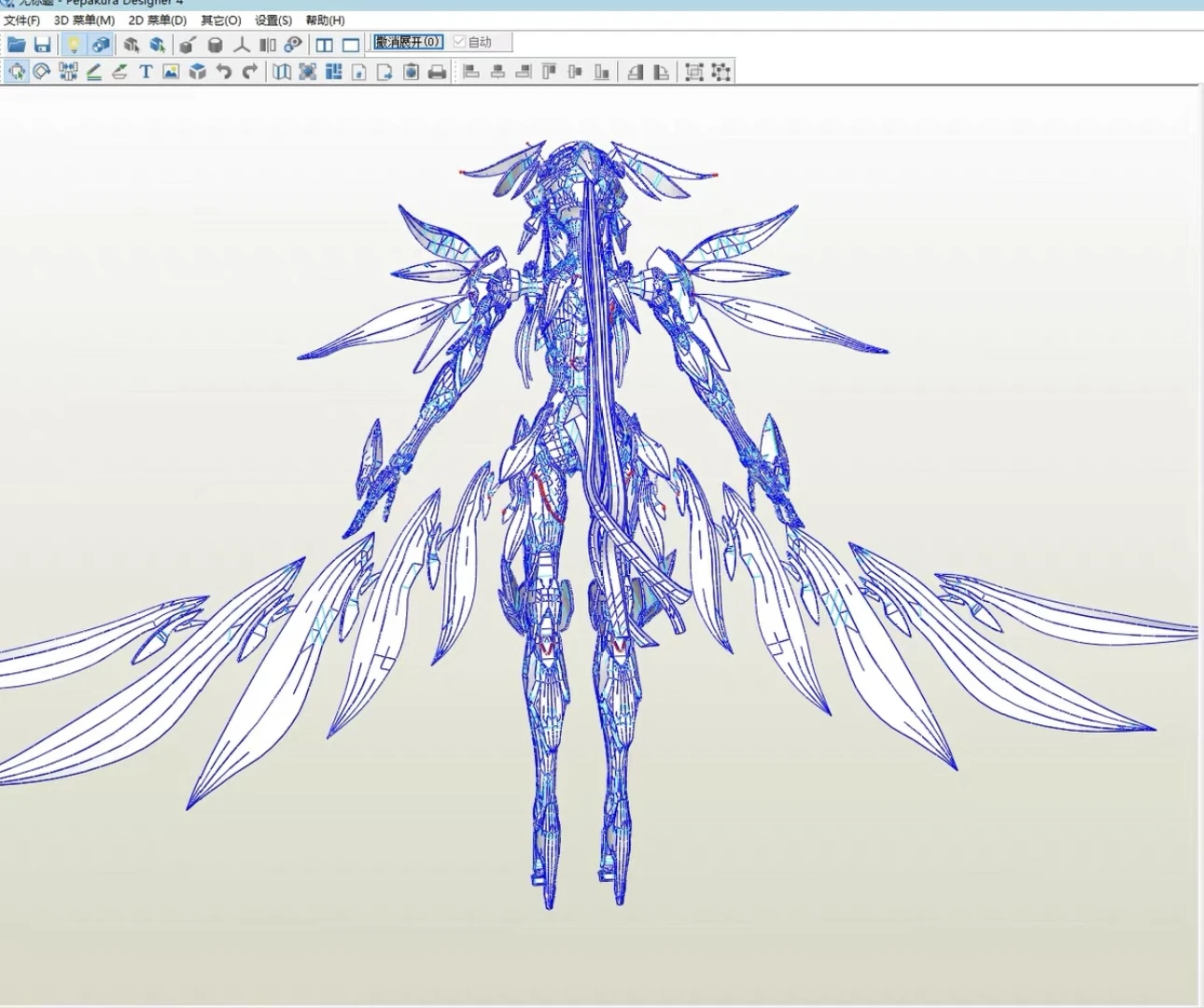Image resolution: width=1204 pixels, height=1008 pixels.
Task: Toggle the light bulb lighting icon
Action: [x=74, y=45]
